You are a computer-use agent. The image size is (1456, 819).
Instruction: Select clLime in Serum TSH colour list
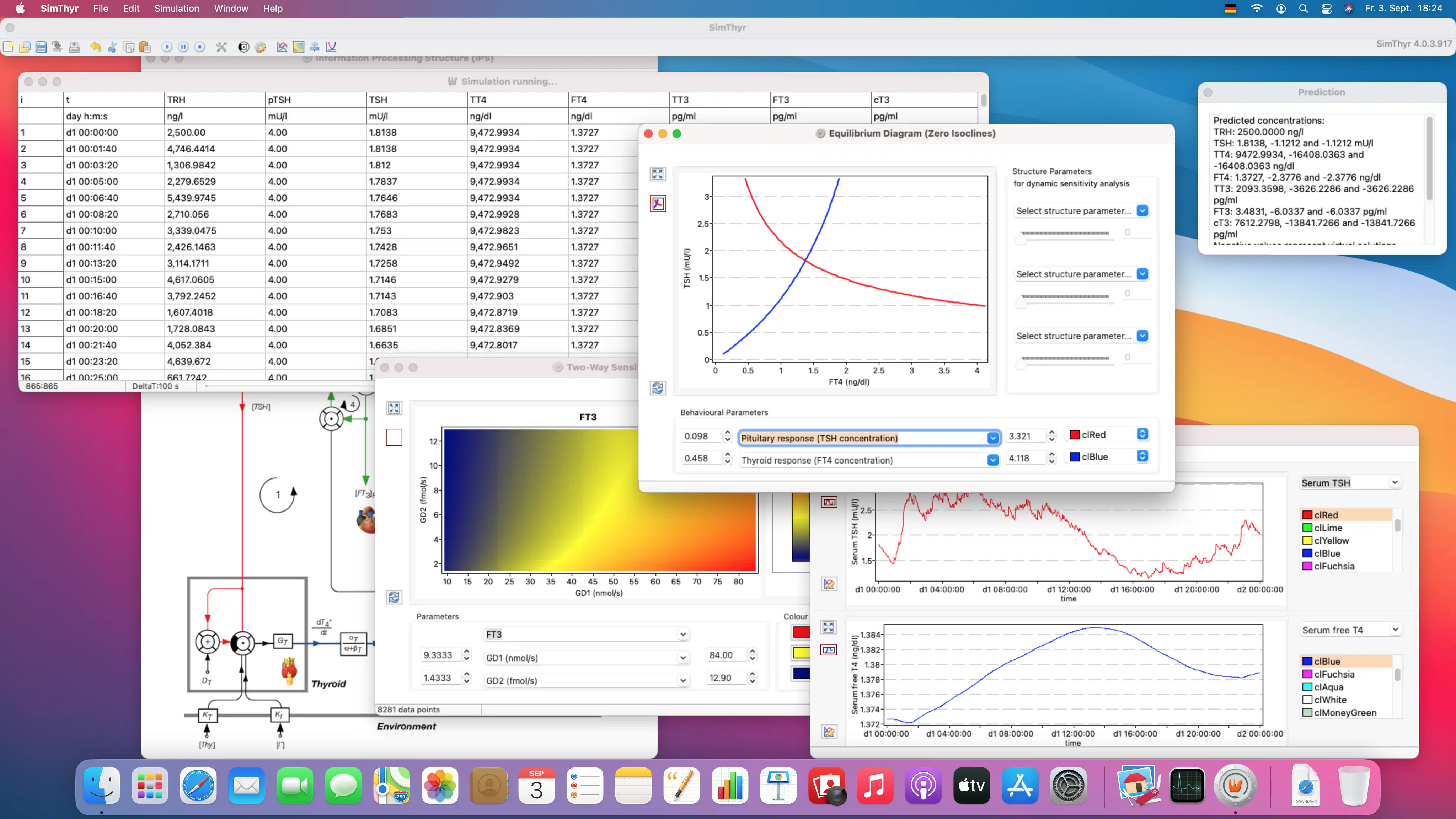[x=1328, y=528]
